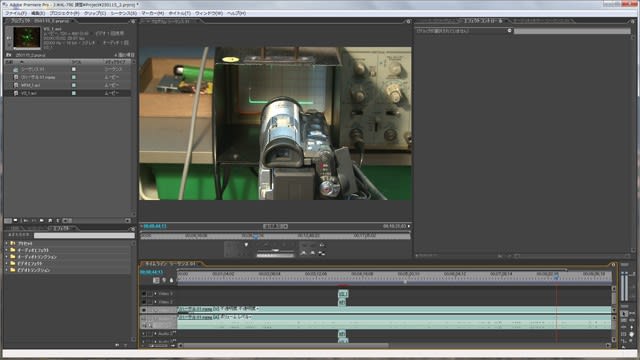Image resolution: width=640 pixels, height=360 pixels.
Task: Toggle the Video 2 track lock box
Action: point(150,302)
